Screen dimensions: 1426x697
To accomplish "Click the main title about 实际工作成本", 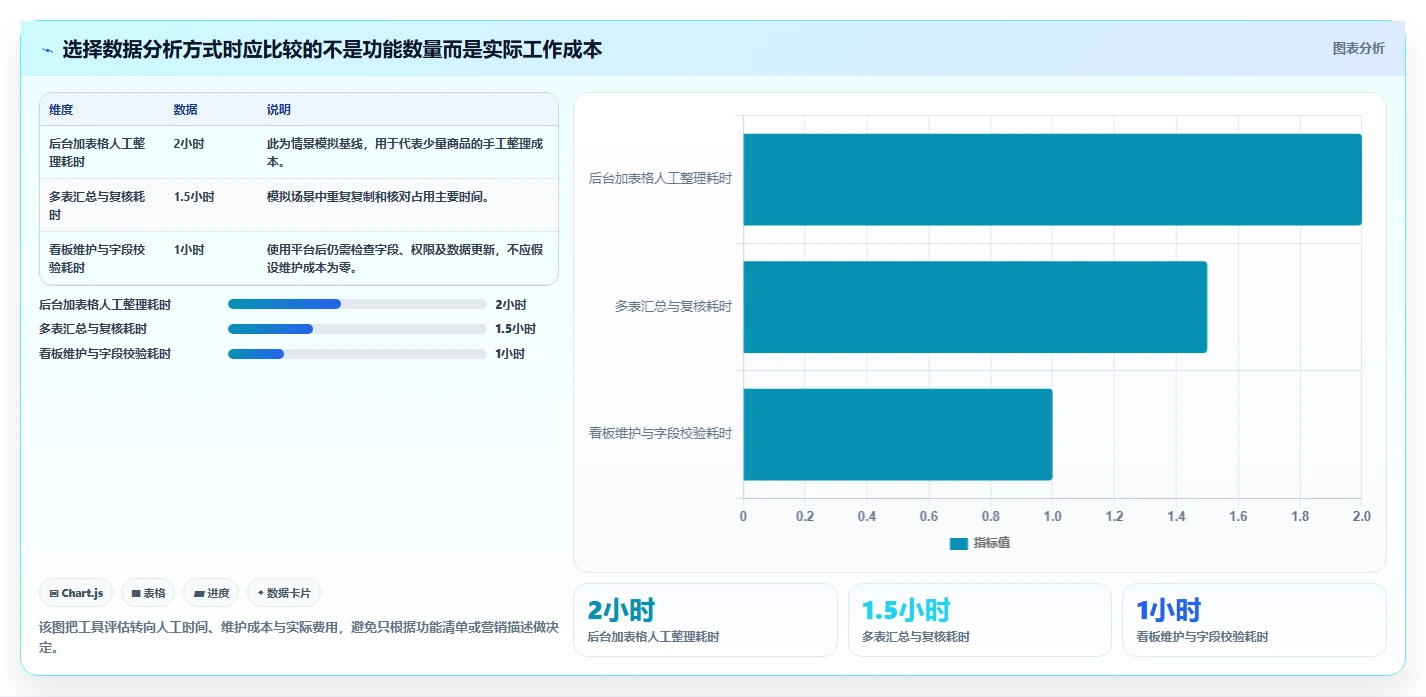I will pos(332,50).
